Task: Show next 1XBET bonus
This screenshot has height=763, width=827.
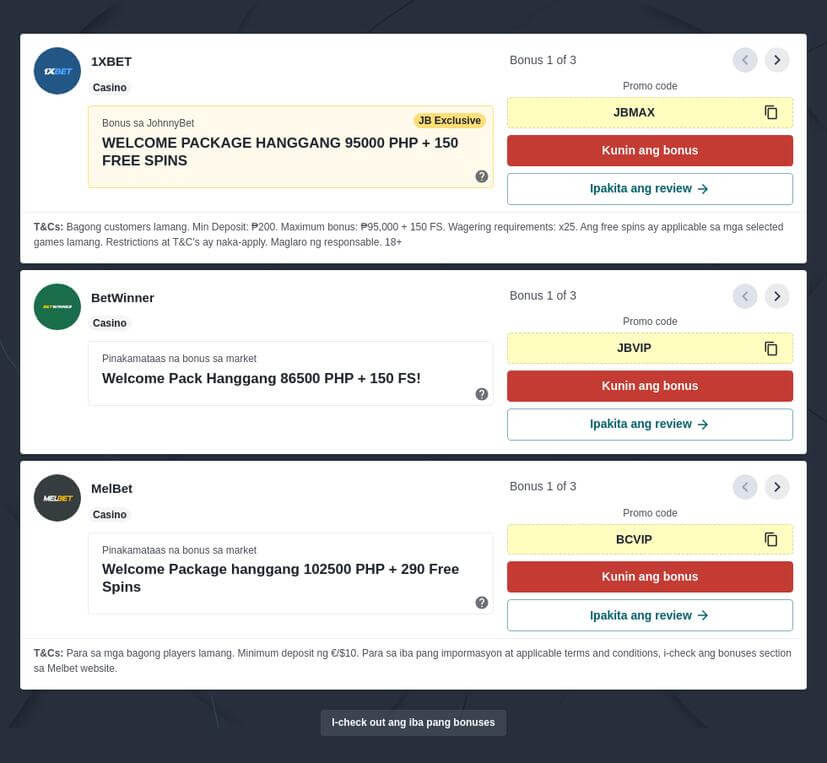Action: point(777,60)
